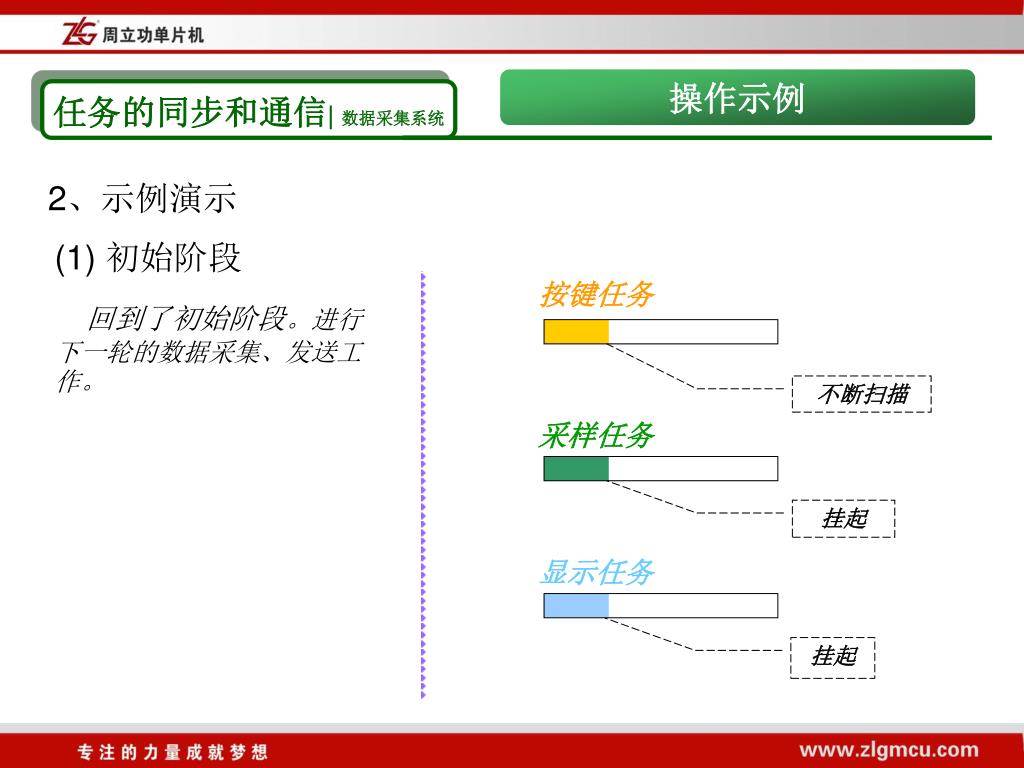Click the light blue 显示任务 label
This screenshot has width=1024, height=768.
[x=596, y=572]
